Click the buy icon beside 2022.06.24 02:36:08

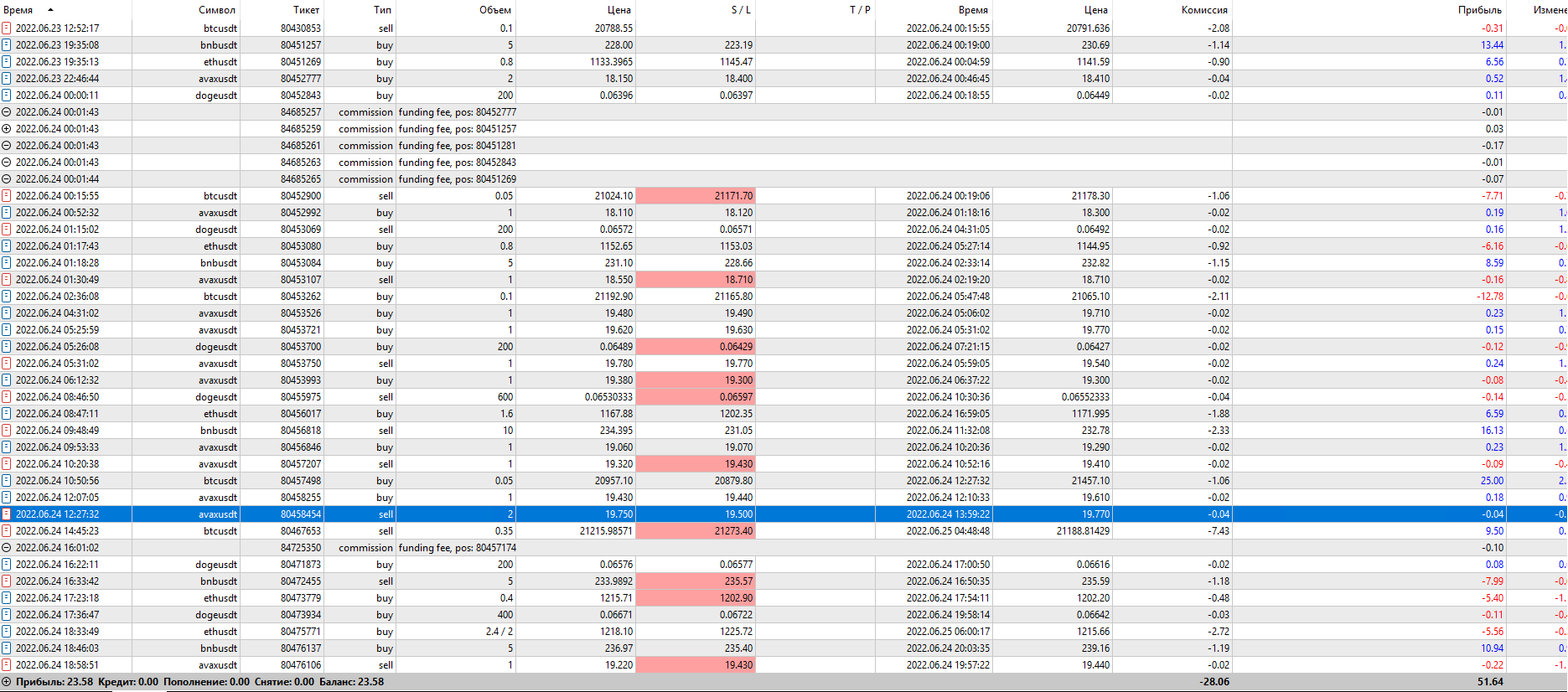[7, 296]
